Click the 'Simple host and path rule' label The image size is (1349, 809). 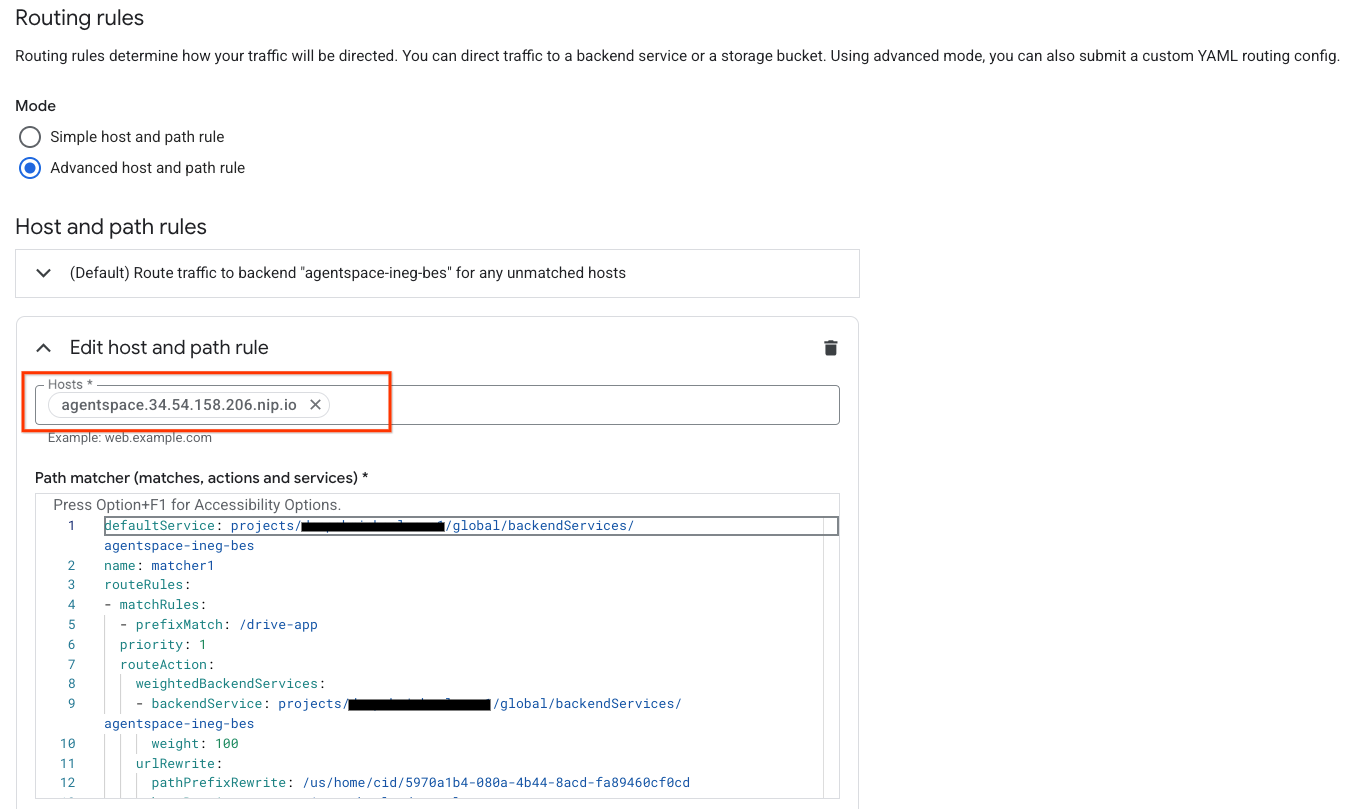pos(137,137)
